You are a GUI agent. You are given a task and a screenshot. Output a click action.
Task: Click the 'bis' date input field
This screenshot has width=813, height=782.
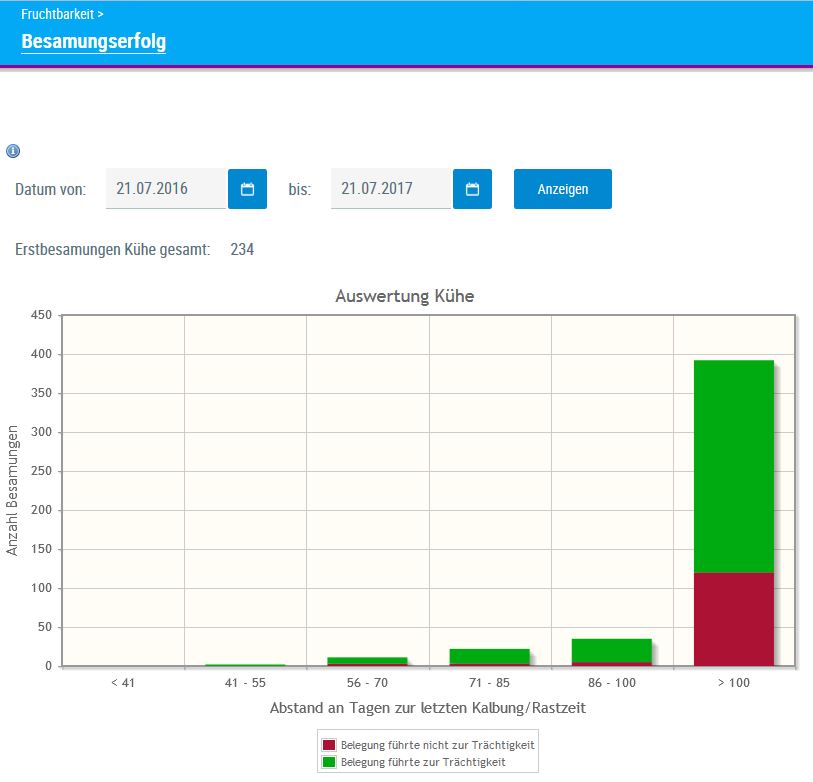coord(391,188)
